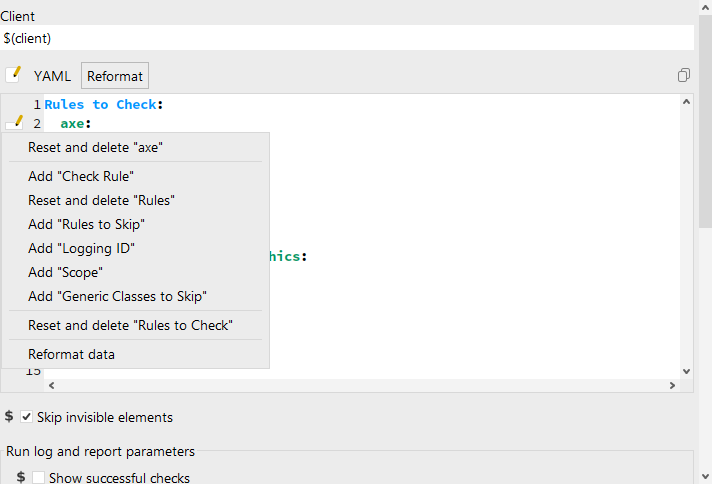
Task: Click the pencil edit icon beside YAML
Action: click(14, 75)
